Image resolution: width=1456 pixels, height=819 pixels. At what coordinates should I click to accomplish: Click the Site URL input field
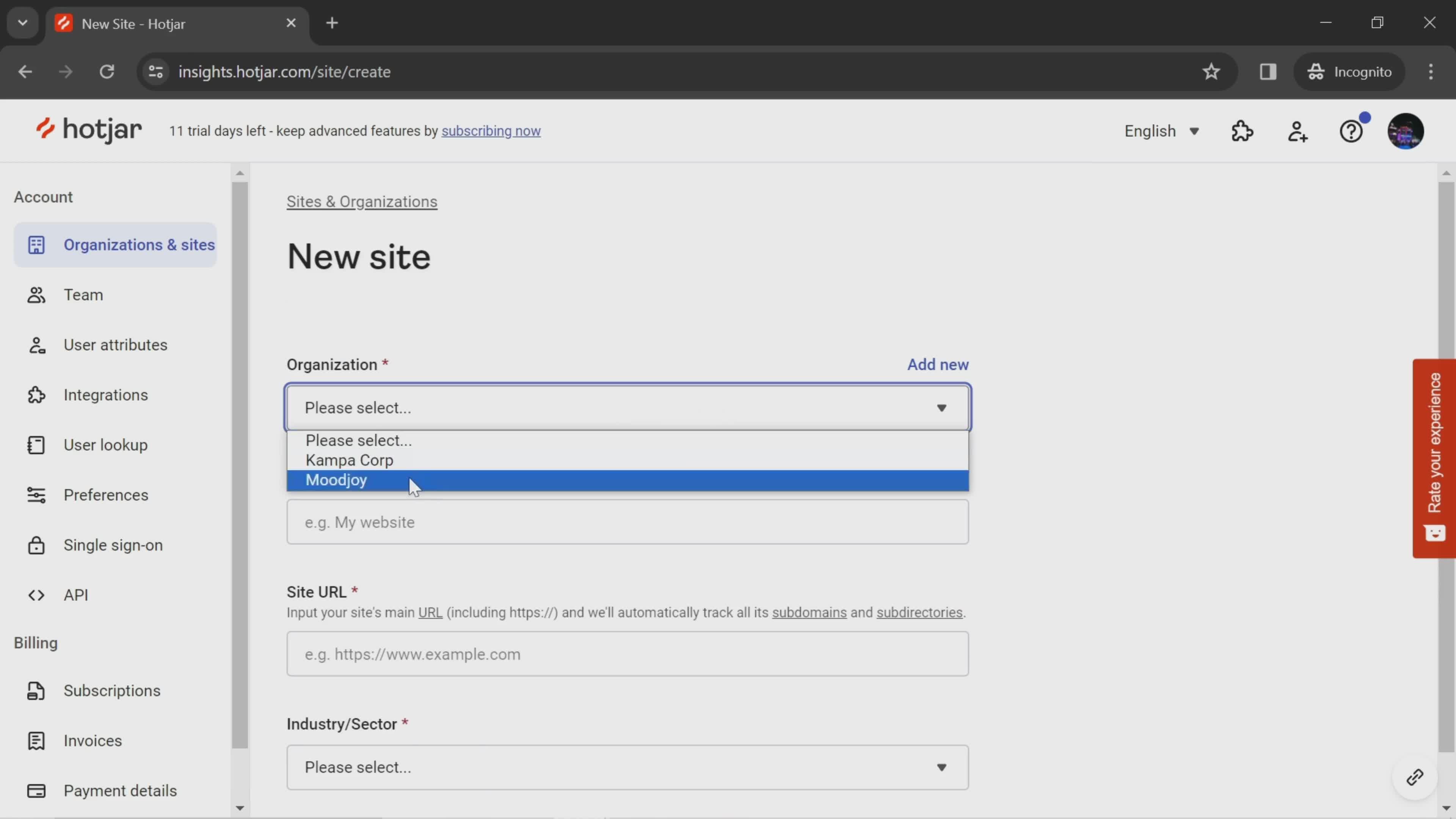[x=628, y=654]
